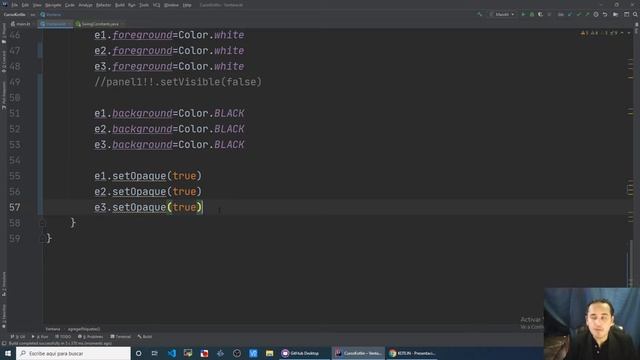Viewport: 640px width, 360px height.
Task: Open the VCS menu
Action: (157, 5)
